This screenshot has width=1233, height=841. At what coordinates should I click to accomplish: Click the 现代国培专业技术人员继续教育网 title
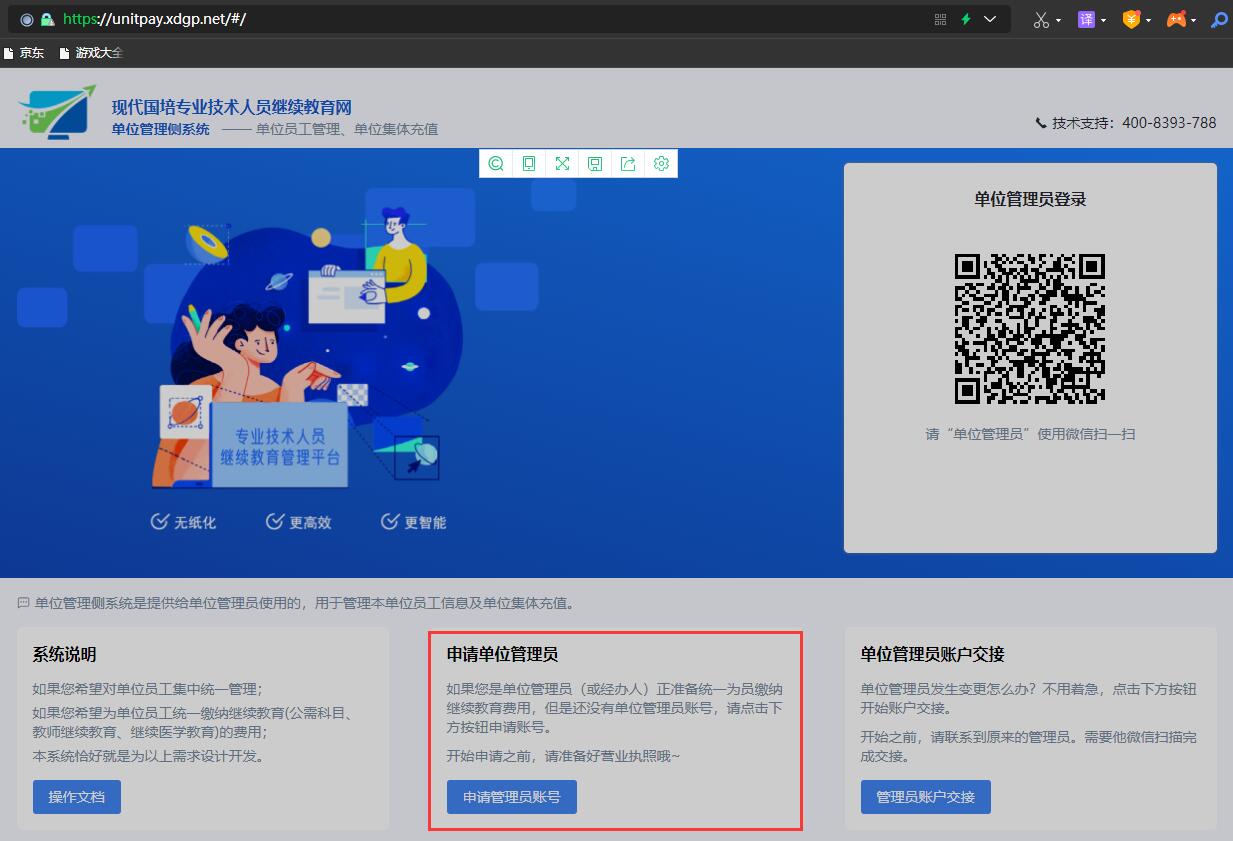coord(231,107)
